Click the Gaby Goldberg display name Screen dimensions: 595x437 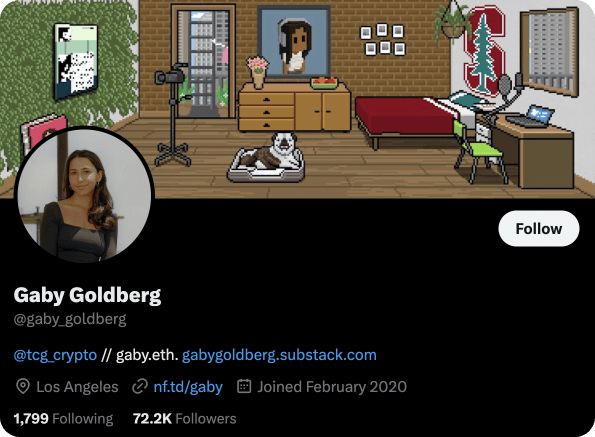pyautogui.click(x=87, y=296)
